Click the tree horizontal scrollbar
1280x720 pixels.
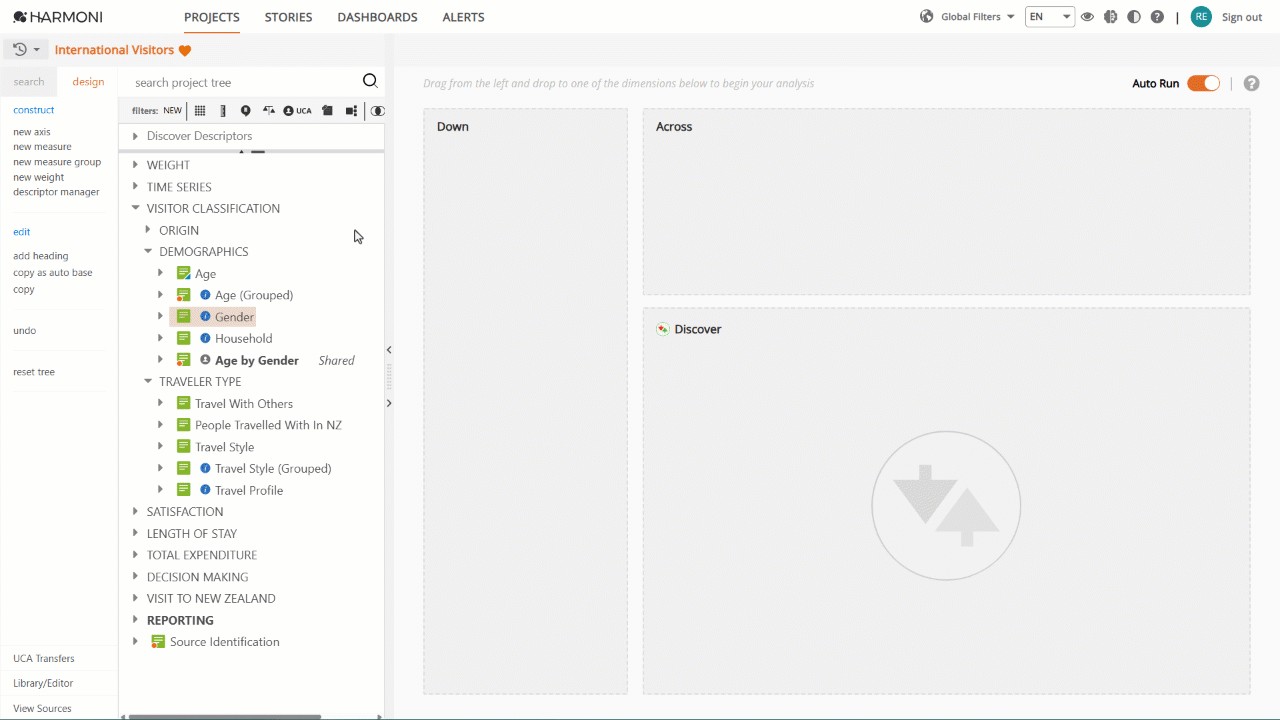[225, 716]
